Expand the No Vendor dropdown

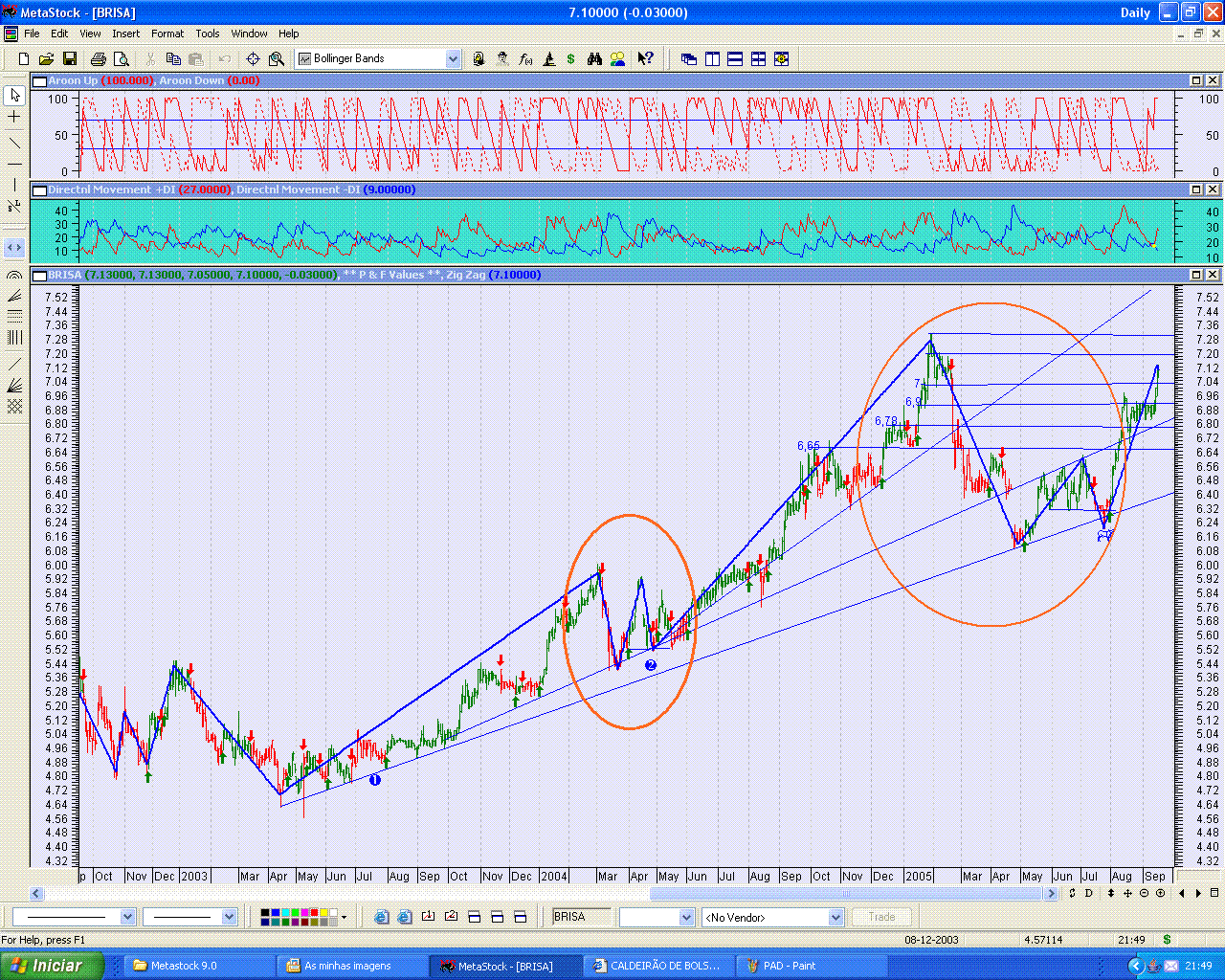point(835,917)
